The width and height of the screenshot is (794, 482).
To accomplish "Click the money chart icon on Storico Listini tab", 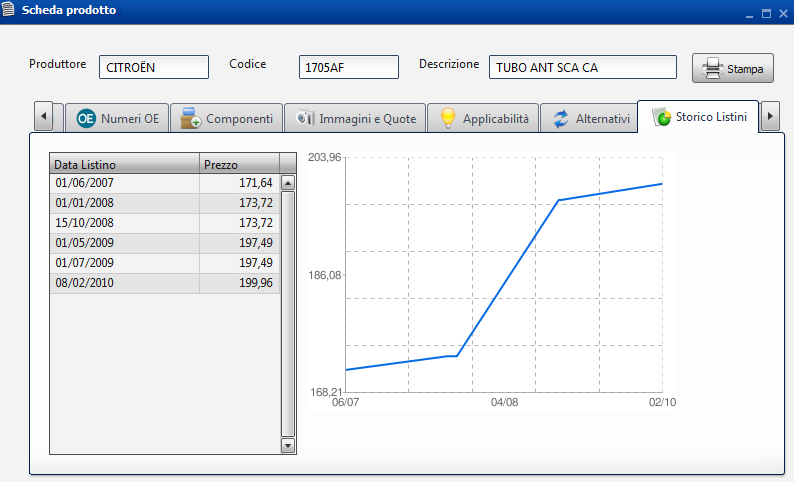I will point(661,117).
